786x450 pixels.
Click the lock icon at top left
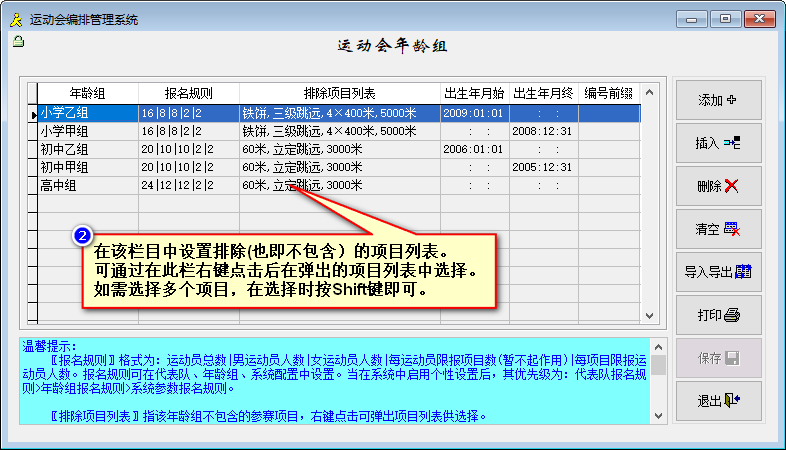17,41
